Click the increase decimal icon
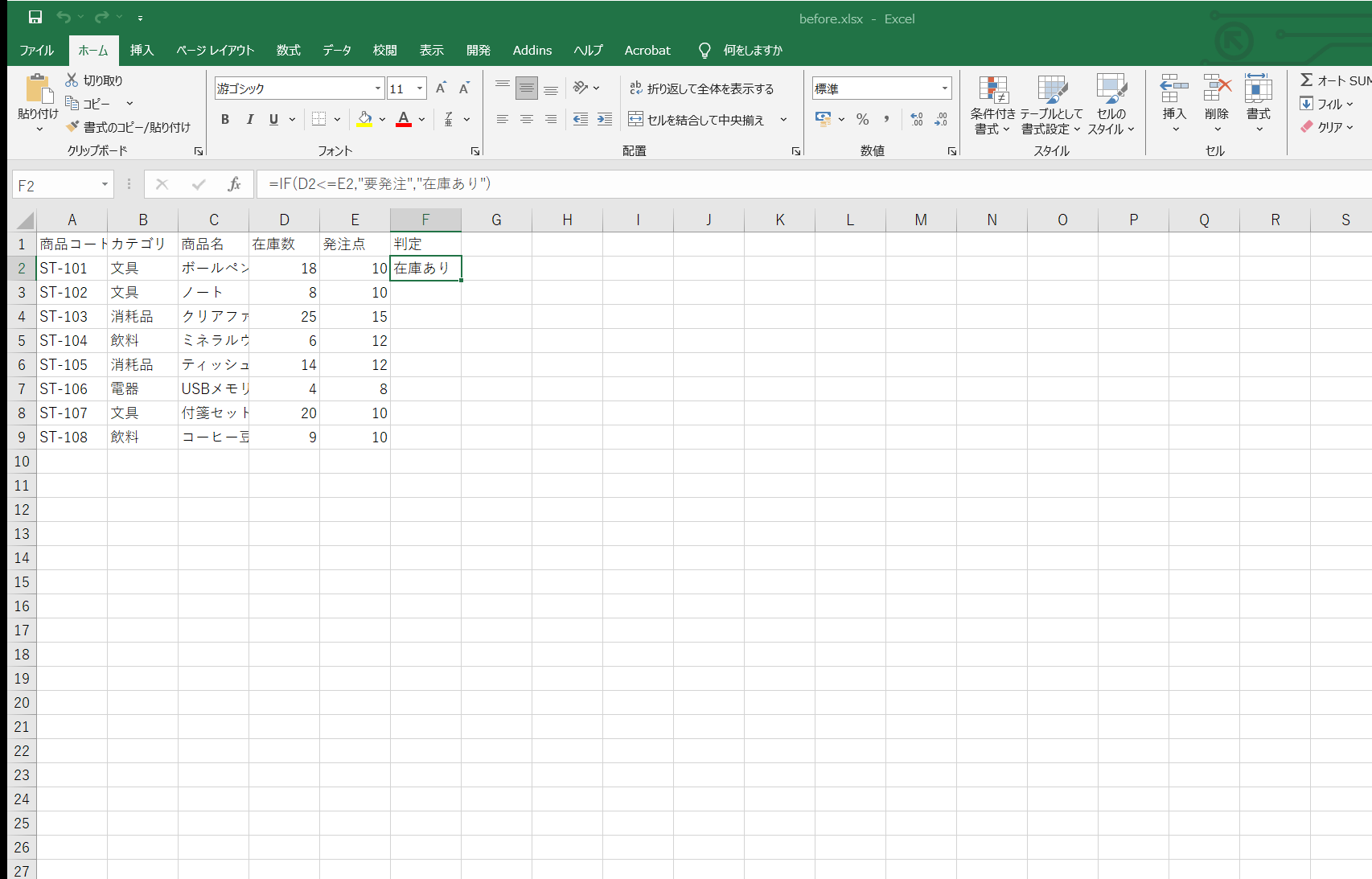The height and width of the screenshot is (879, 1372). pos(917,119)
